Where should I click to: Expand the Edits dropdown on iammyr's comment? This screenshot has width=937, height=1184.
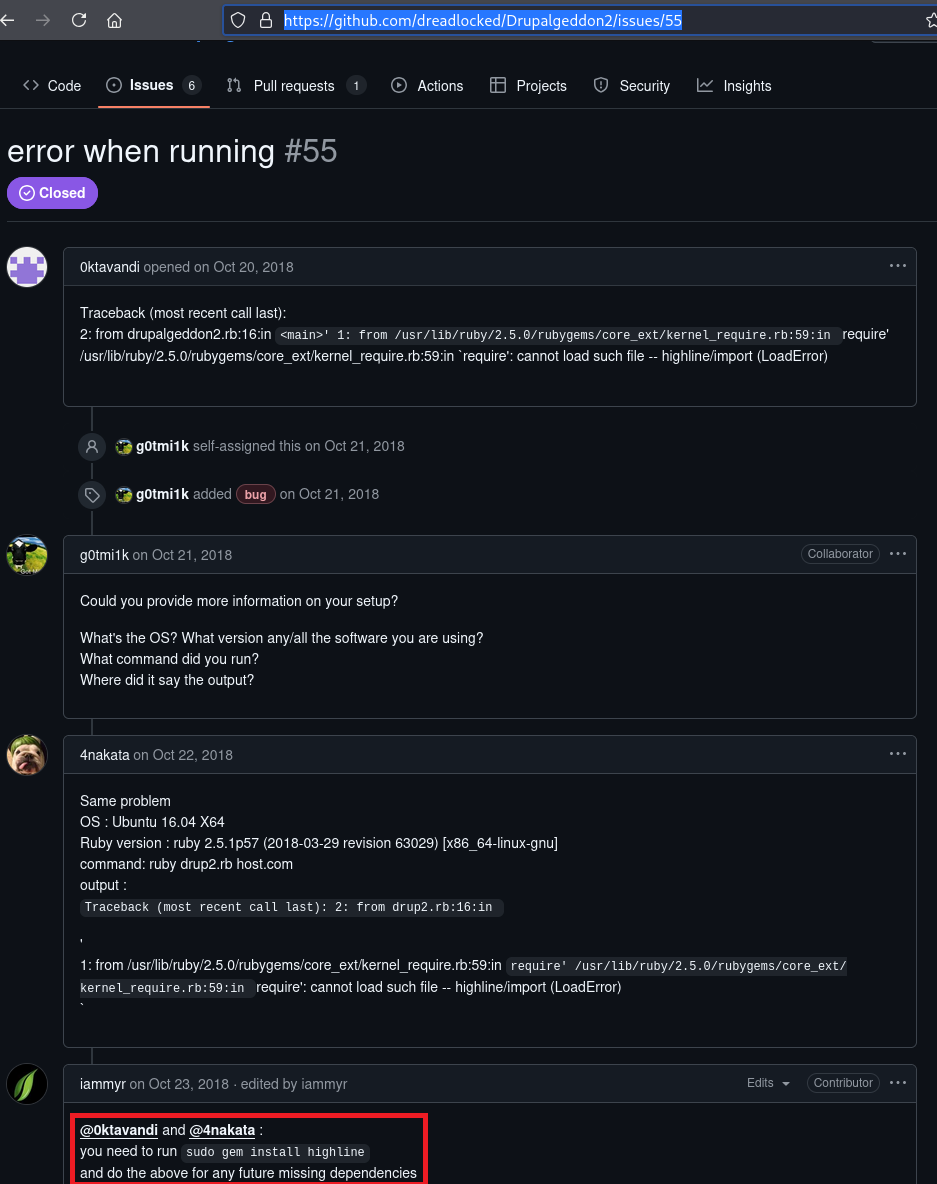[769, 1083]
